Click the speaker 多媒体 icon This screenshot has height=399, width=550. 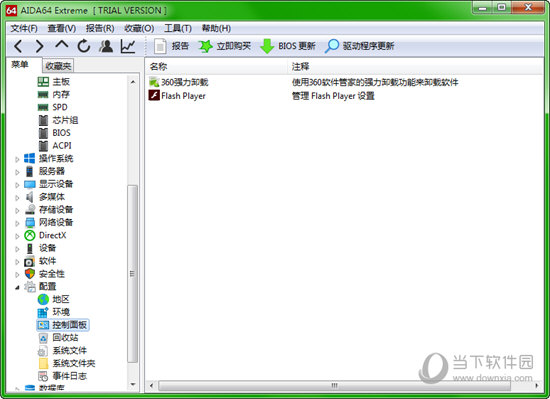point(29,197)
